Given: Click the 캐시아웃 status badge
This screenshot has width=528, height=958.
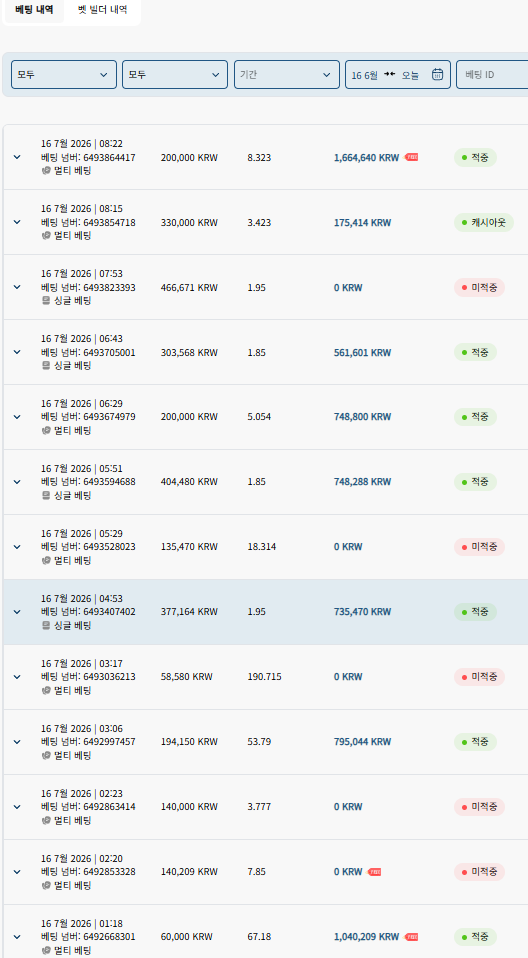Looking at the screenshot, I should [x=483, y=222].
